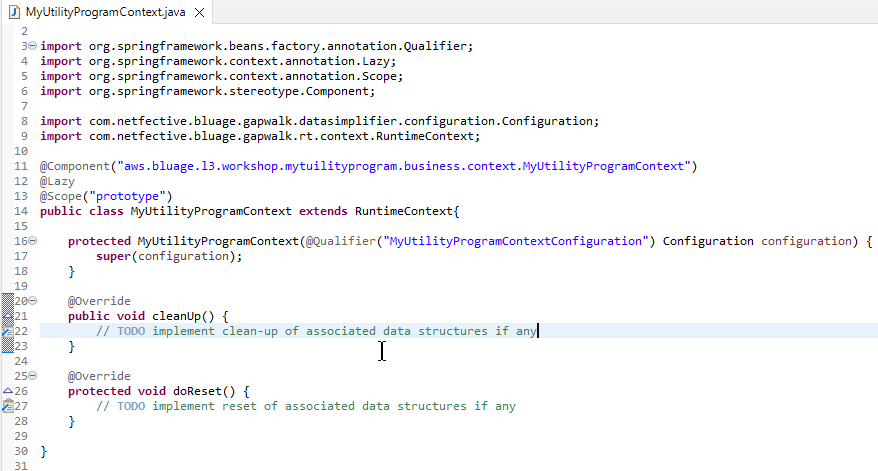Click the @Lazy annotation on line 12
878x471 pixels.
(56, 181)
